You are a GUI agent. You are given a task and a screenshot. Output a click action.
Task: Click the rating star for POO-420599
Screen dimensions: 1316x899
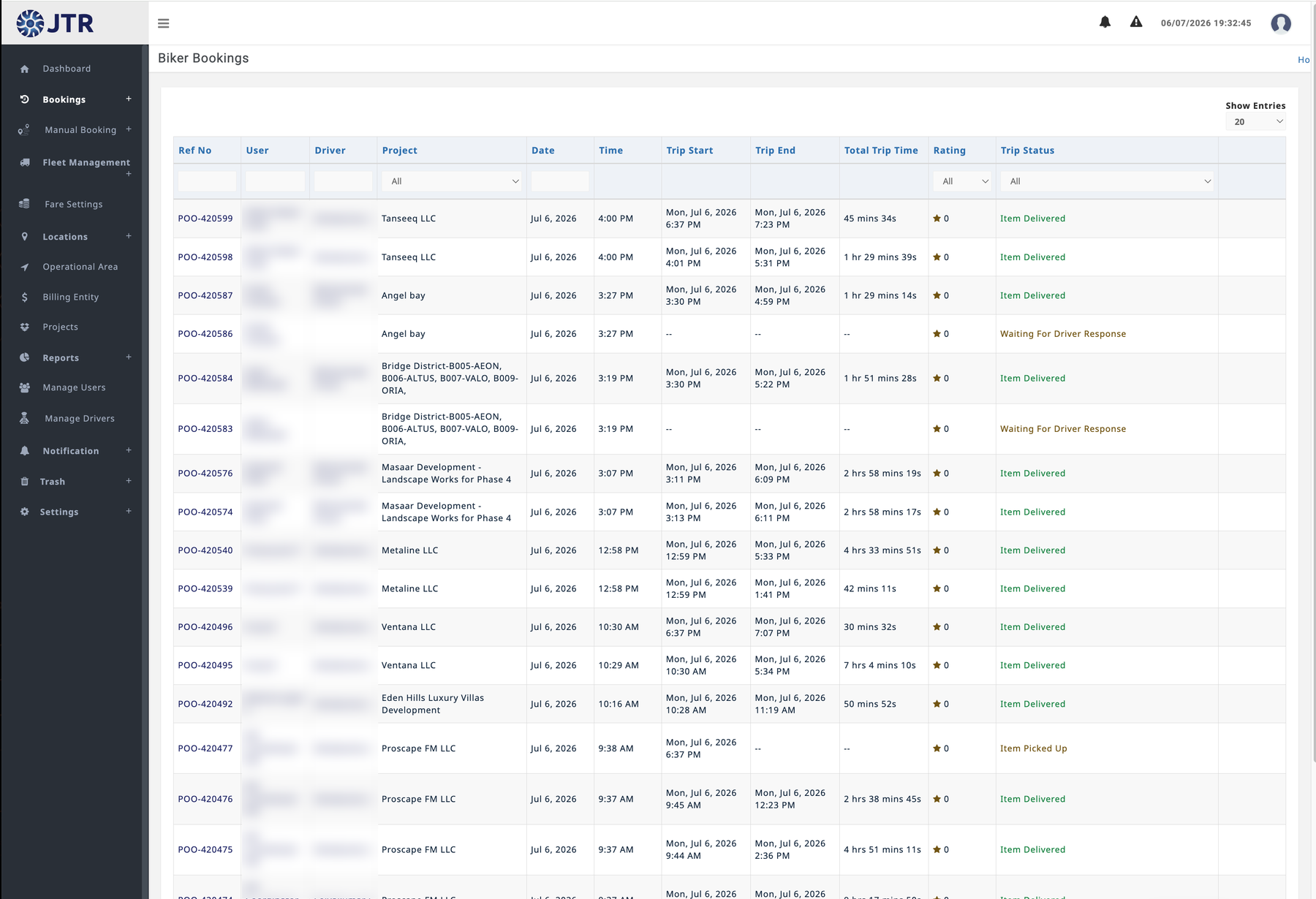coord(937,219)
